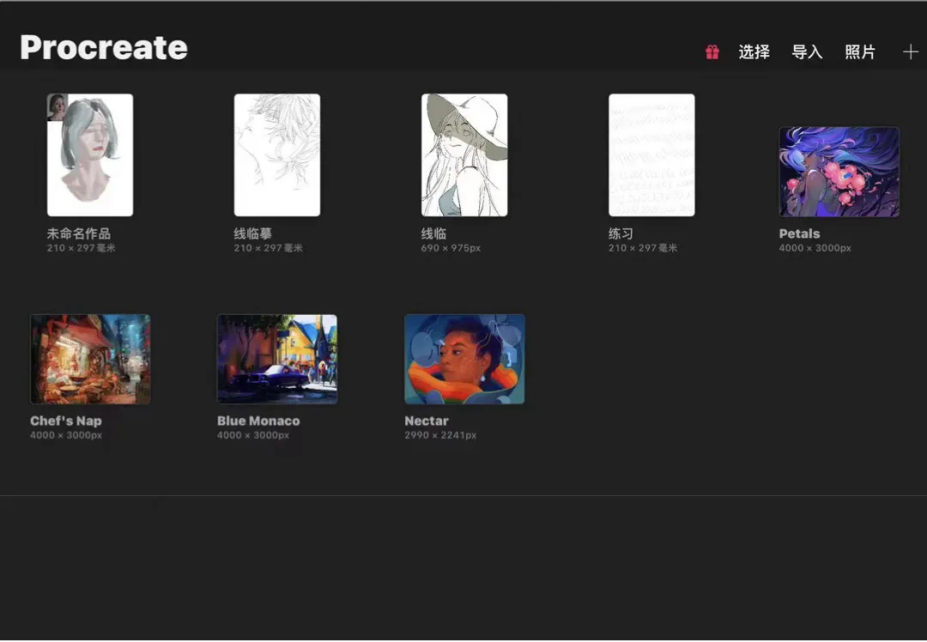Tap the Petals title text
This screenshot has height=642, width=927.
tap(799, 234)
